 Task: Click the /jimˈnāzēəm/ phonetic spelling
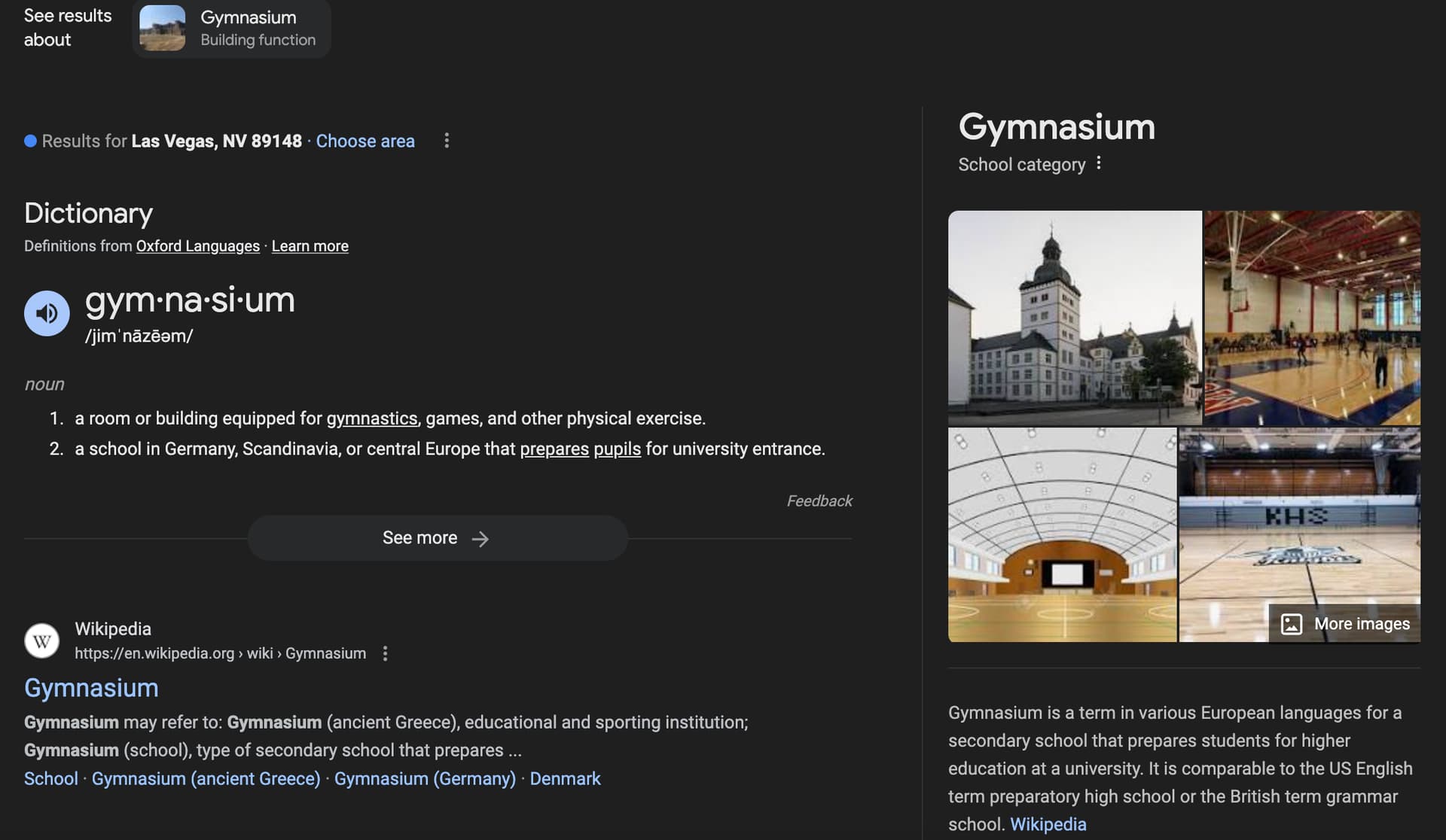[x=139, y=336]
